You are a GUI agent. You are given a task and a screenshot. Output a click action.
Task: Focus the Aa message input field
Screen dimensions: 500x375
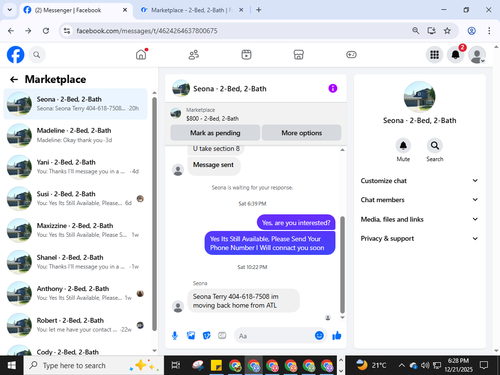point(275,336)
